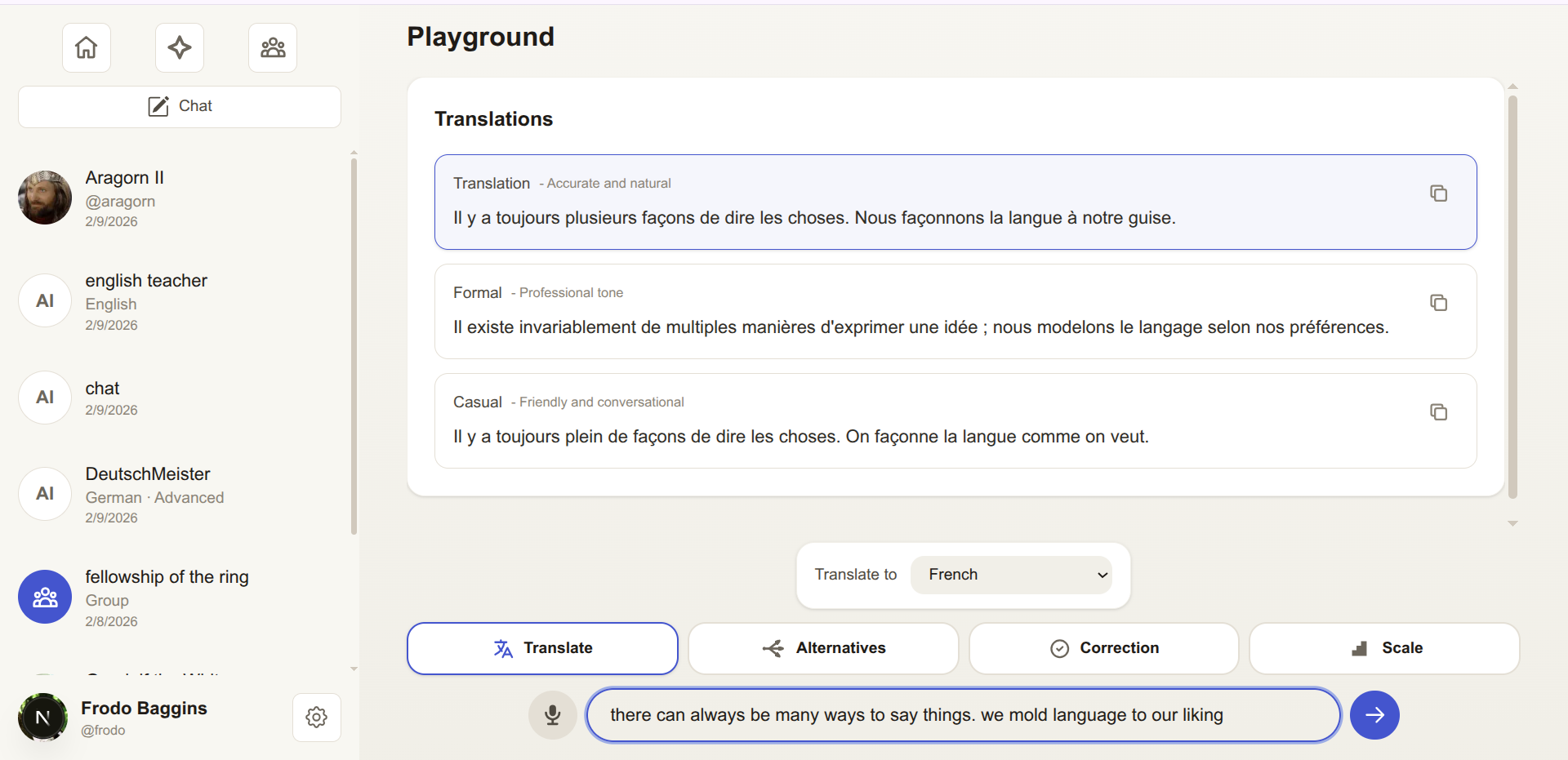
Task: Focus the translation text input field
Action: pyautogui.click(x=964, y=716)
